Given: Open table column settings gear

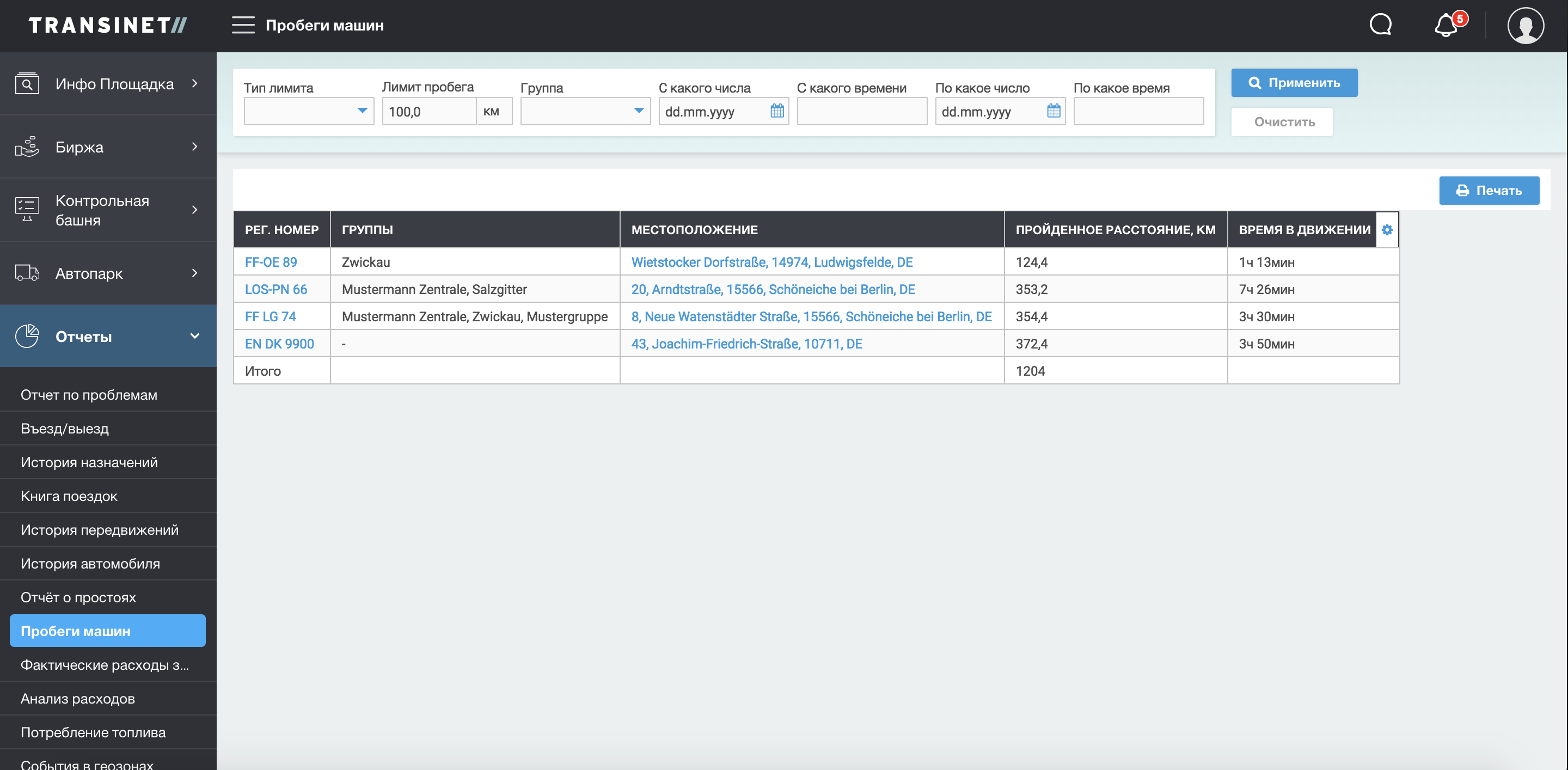Looking at the screenshot, I should [x=1387, y=229].
